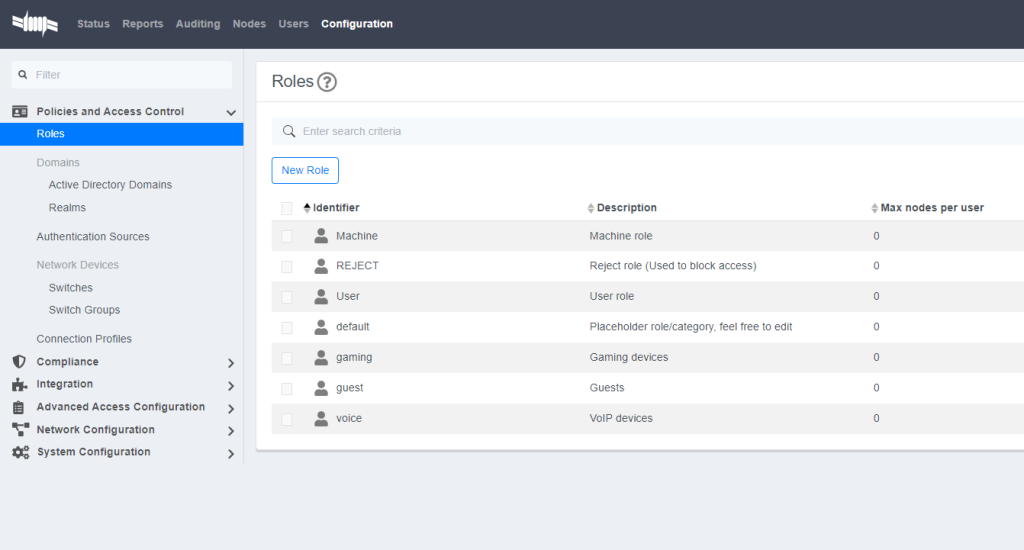Open Active Directory Domains in sidebar
Image resolution: width=1024 pixels, height=550 pixels.
(x=110, y=185)
